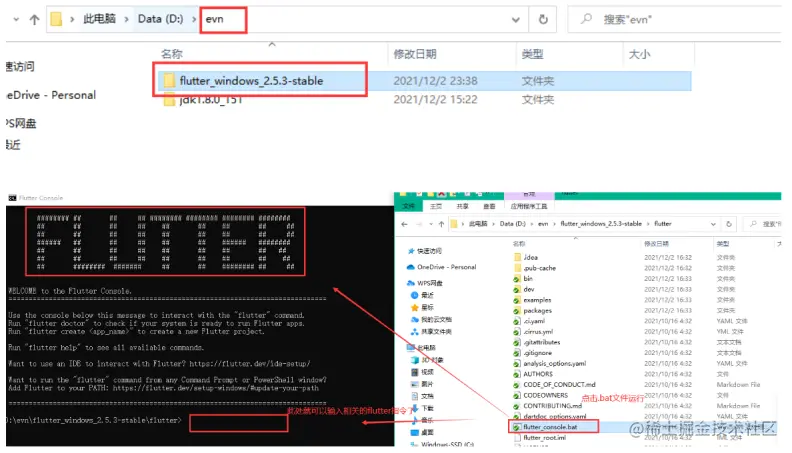Viewport: 792px width, 453px height.
Task: Sort by 修改日期 column in the evn window
Action: tap(415, 54)
